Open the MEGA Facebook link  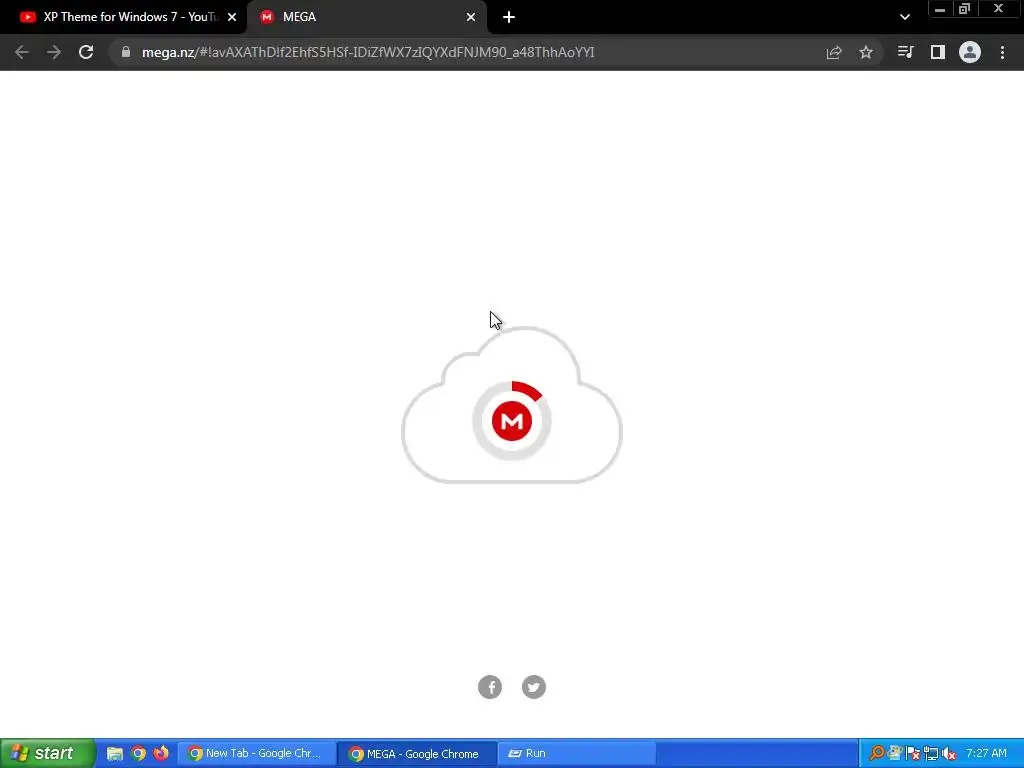(490, 687)
